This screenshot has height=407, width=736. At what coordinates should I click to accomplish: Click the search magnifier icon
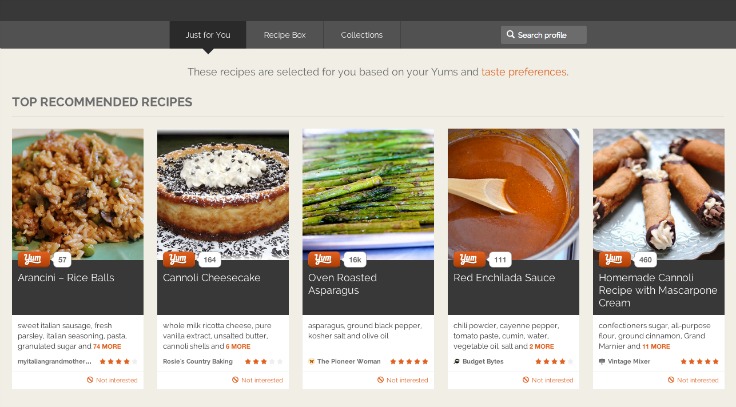[510, 34]
